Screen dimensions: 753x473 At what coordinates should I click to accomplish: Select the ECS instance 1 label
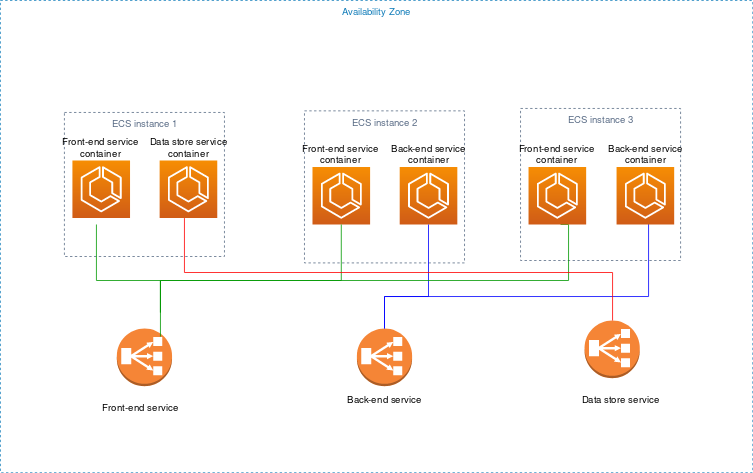(x=144, y=124)
